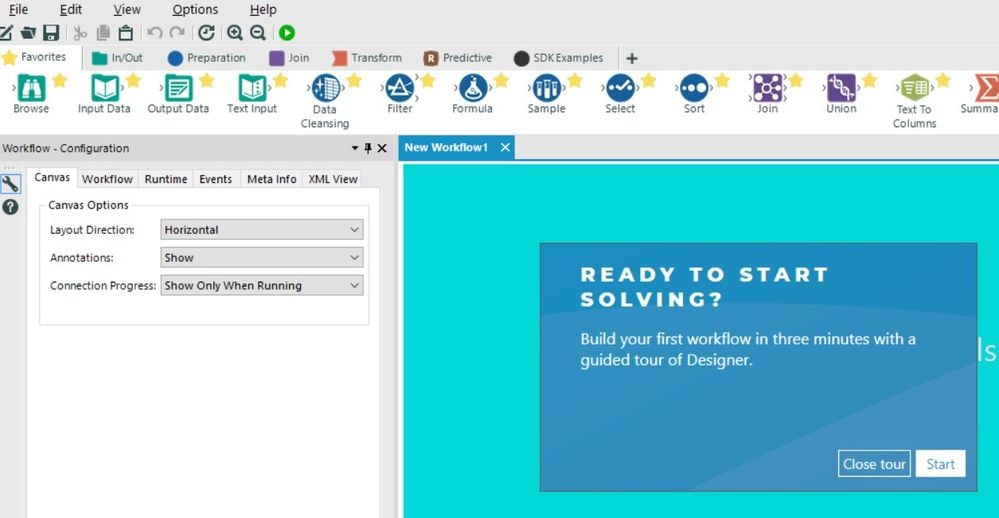This screenshot has height=518, width=999.
Task: Open the Help menu
Action: point(263,10)
